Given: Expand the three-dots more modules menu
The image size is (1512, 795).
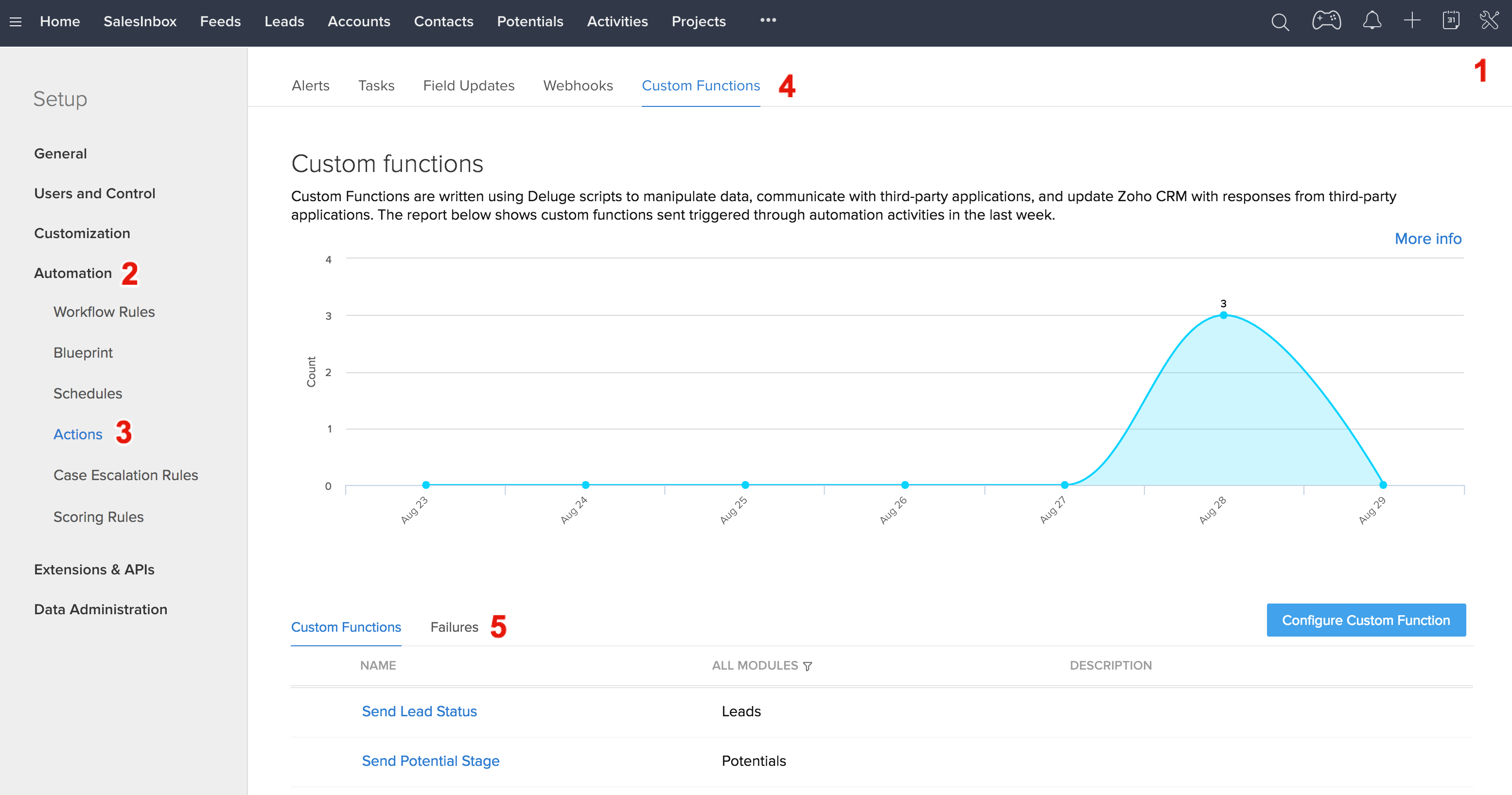Looking at the screenshot, I should (x=768, y=20).
